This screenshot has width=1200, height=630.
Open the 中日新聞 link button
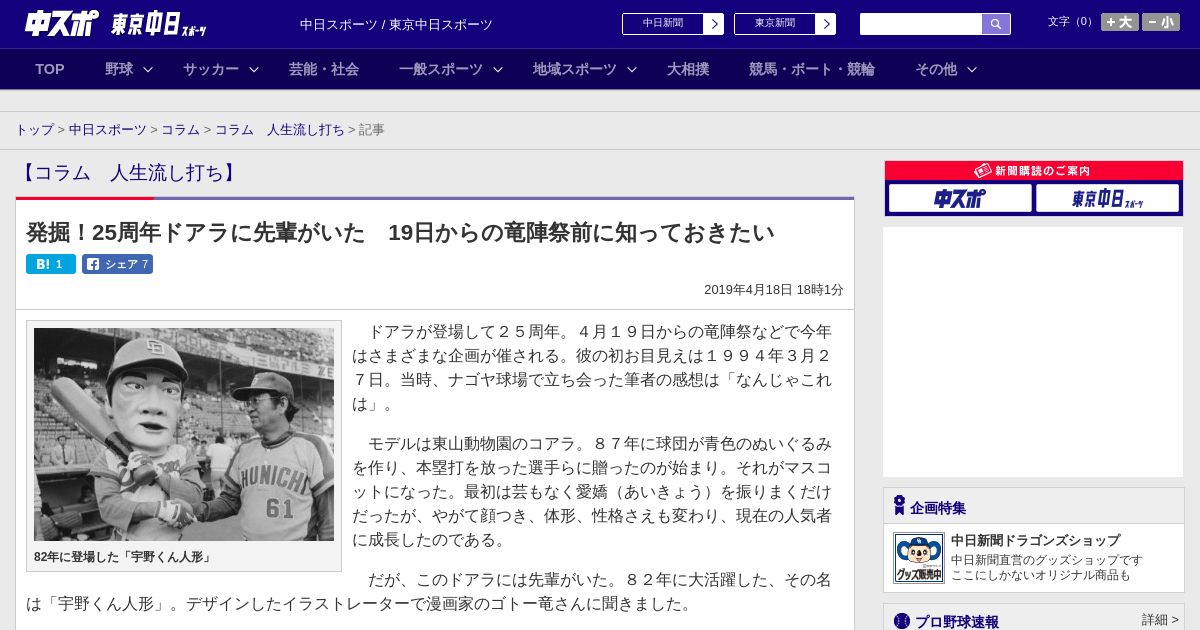(662, 24)
